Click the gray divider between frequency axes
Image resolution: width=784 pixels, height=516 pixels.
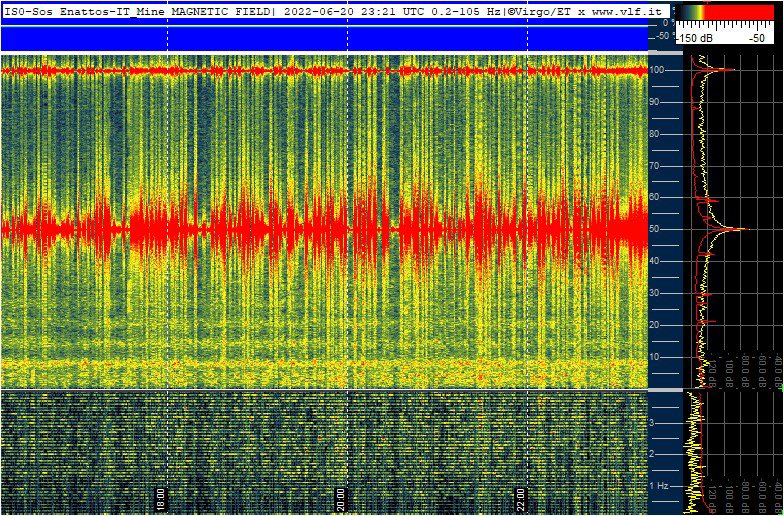point(666,389)
